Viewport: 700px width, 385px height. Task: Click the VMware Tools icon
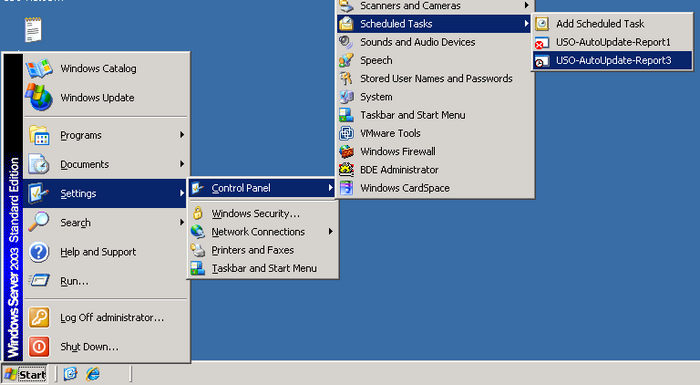pos(346,133)
